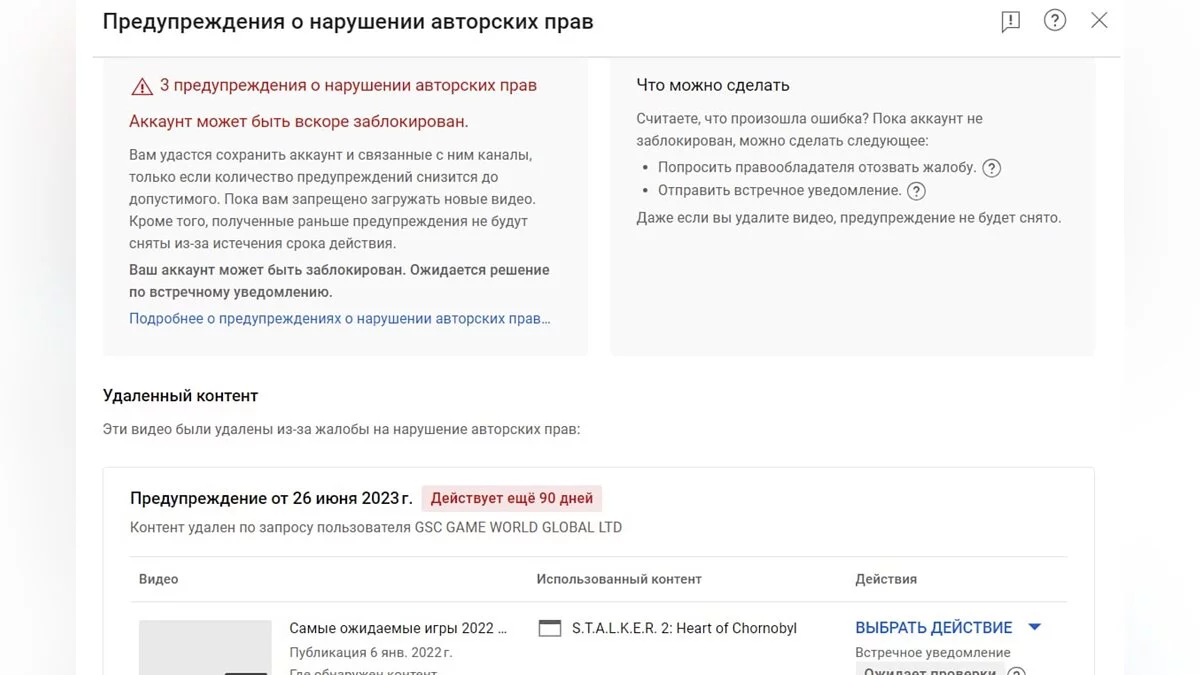Open video title 'Самые ожидаемые игры 2022'
Viewport: 1200px width, 675px height.
click(398, 629)
